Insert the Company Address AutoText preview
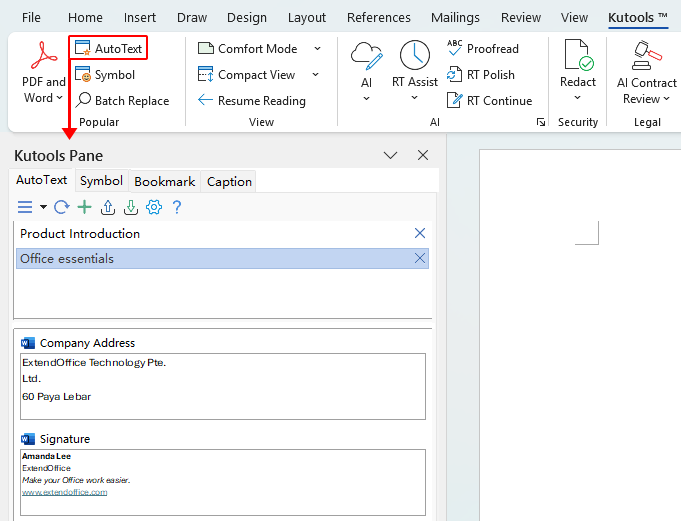The height and width of the screenshot is (521, 681). pyautogui.click(x=223, y=386)
